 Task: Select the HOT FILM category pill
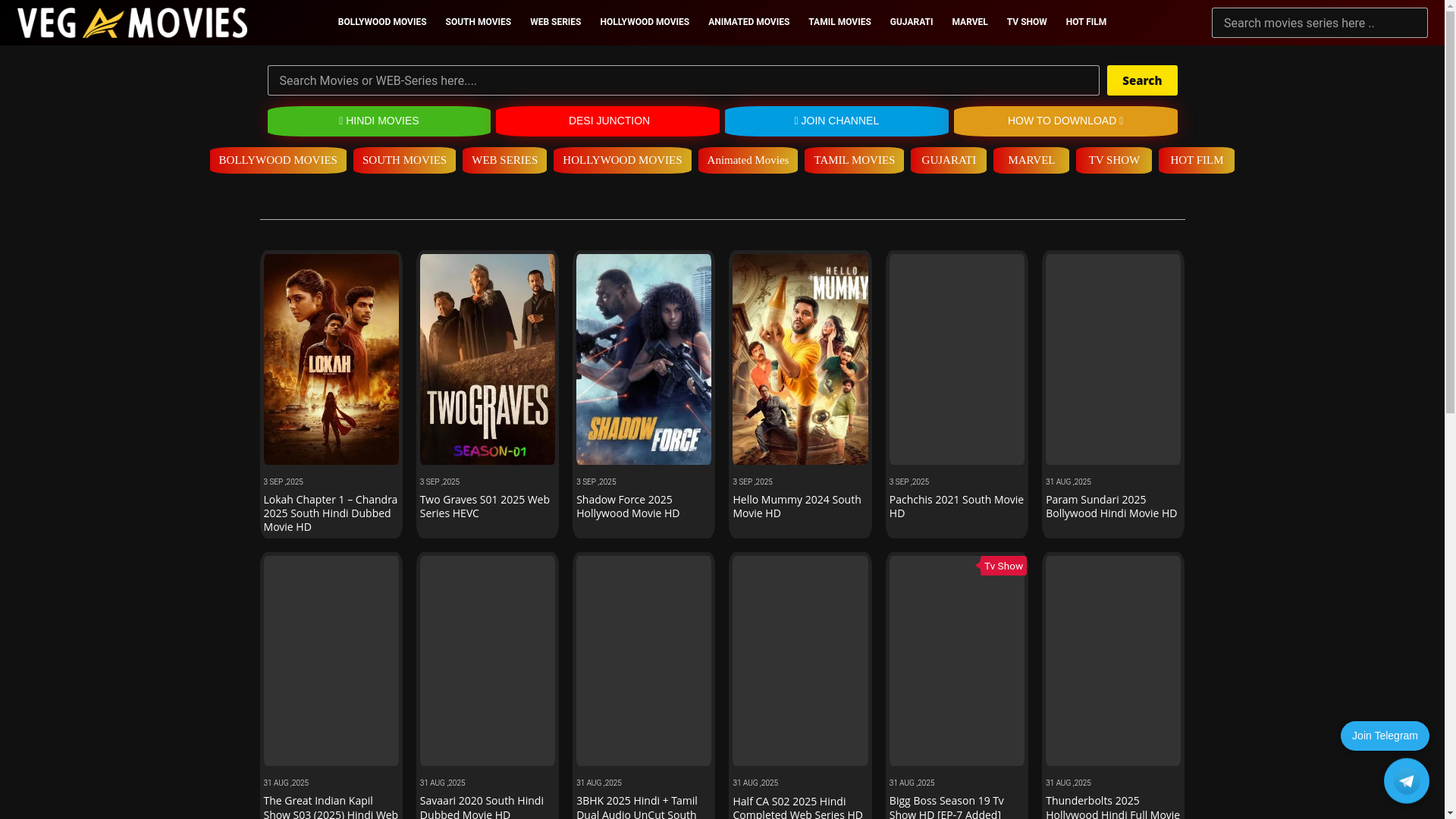click(x=1197, y=160)
